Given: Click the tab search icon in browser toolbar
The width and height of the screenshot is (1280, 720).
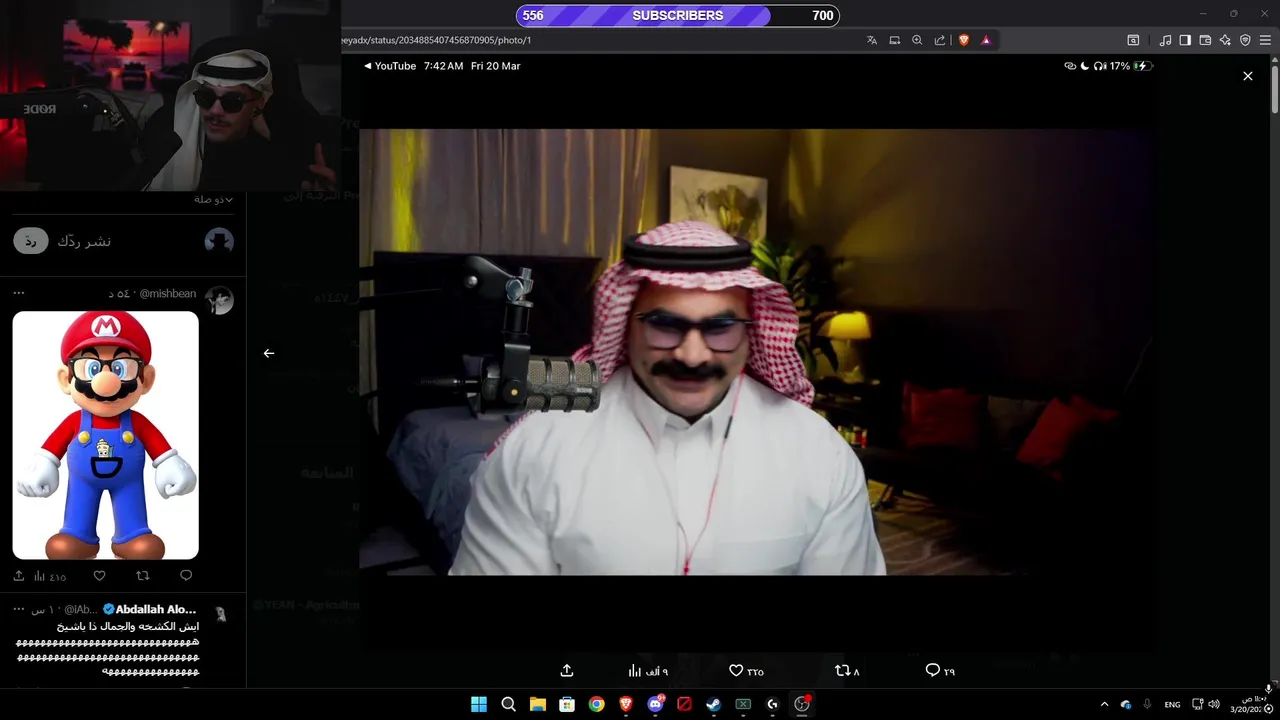Looking at the screenshot, I should (1133, 40).
